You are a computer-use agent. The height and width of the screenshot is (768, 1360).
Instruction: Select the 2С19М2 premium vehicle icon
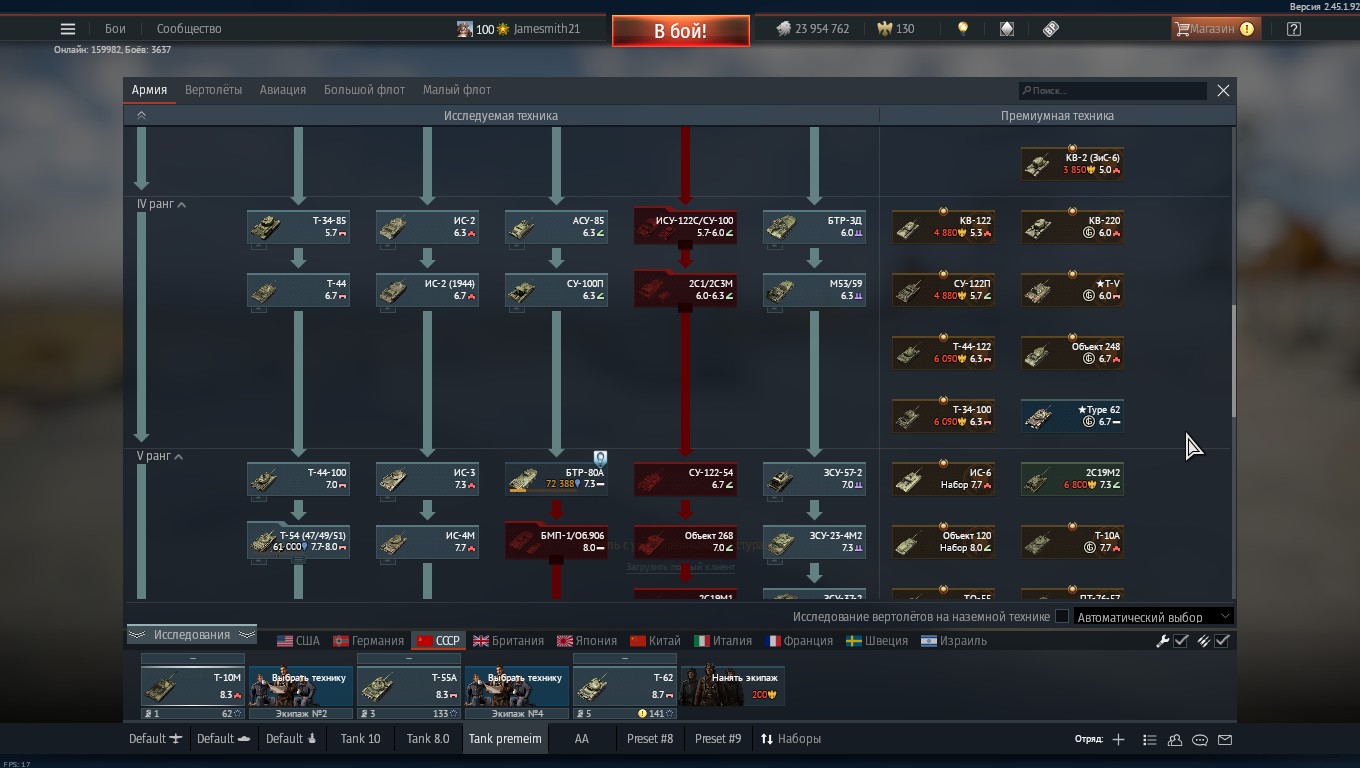pos(1038,479)
